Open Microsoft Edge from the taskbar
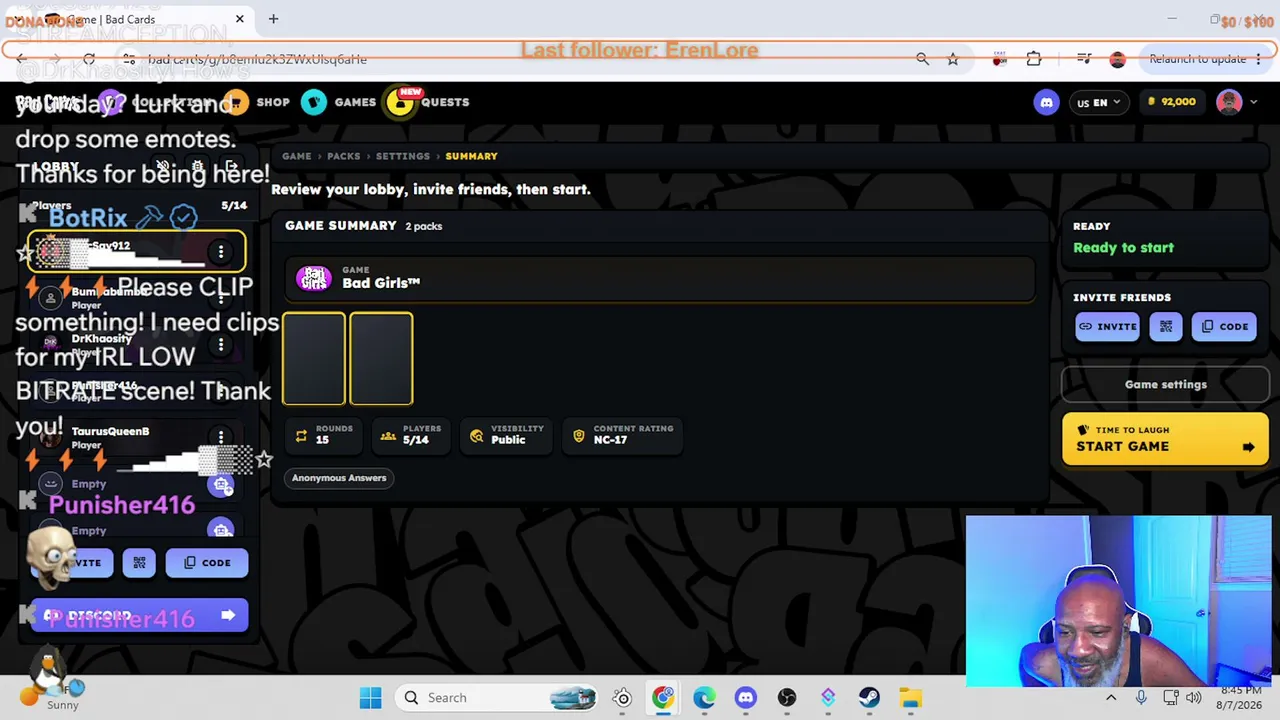The width and height of the screenshot is (1280, 720). pos(704,698)
